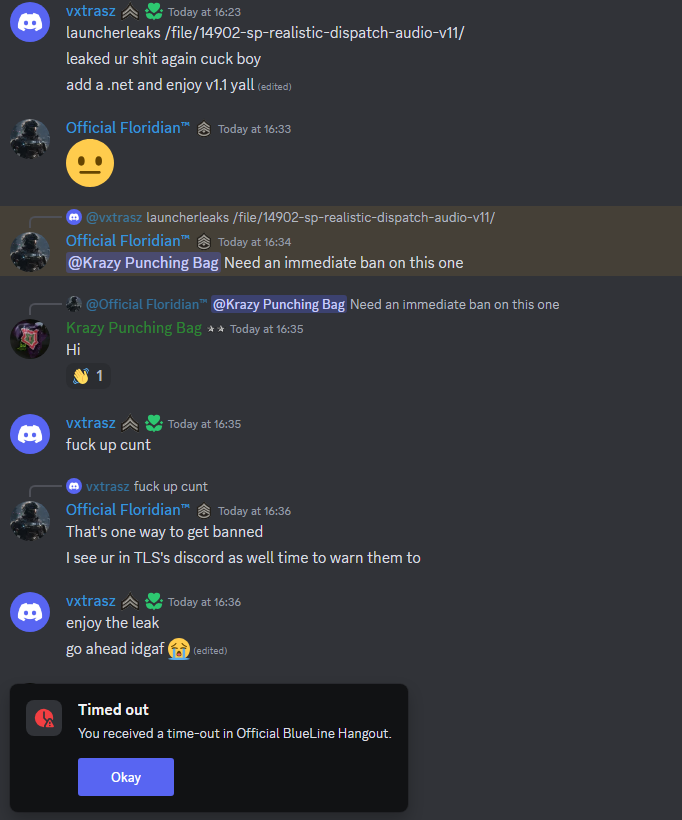Click the crying emoji in the idgaf message
This screenshot has height=820, width=682.
tap(179, 649)
